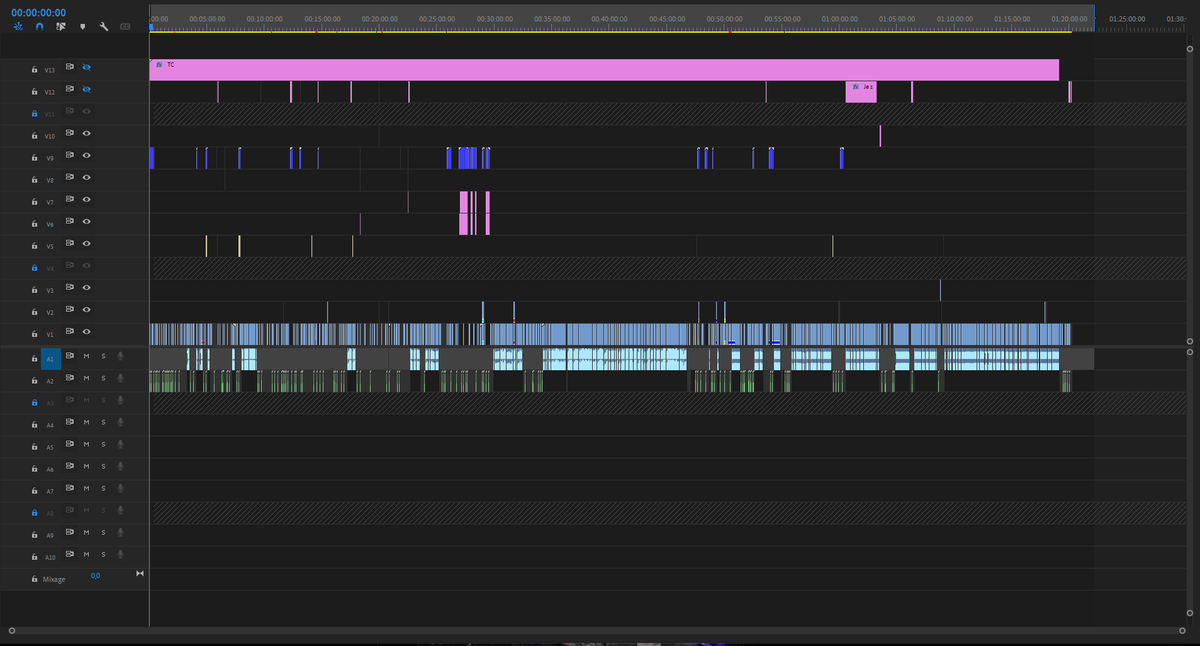Click the playhead timecode 00:00:00:00

tap(39, 12)
